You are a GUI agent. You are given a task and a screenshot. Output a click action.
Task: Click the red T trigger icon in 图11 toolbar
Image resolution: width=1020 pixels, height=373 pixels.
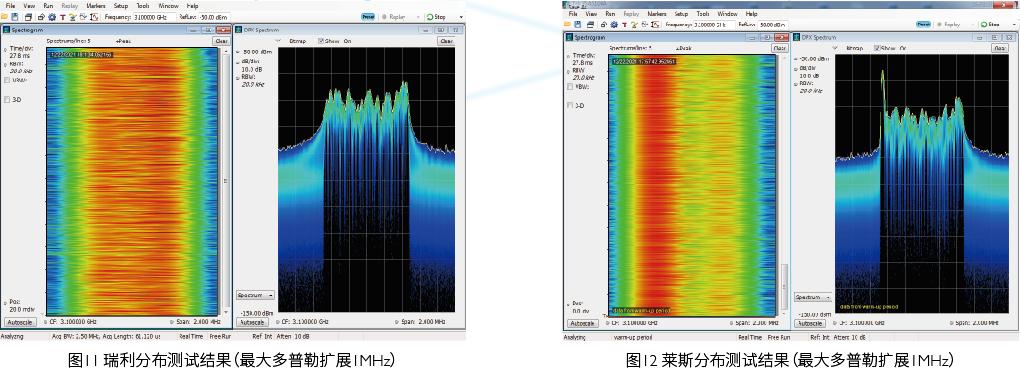pyautogui.click(x=62, y=17)
